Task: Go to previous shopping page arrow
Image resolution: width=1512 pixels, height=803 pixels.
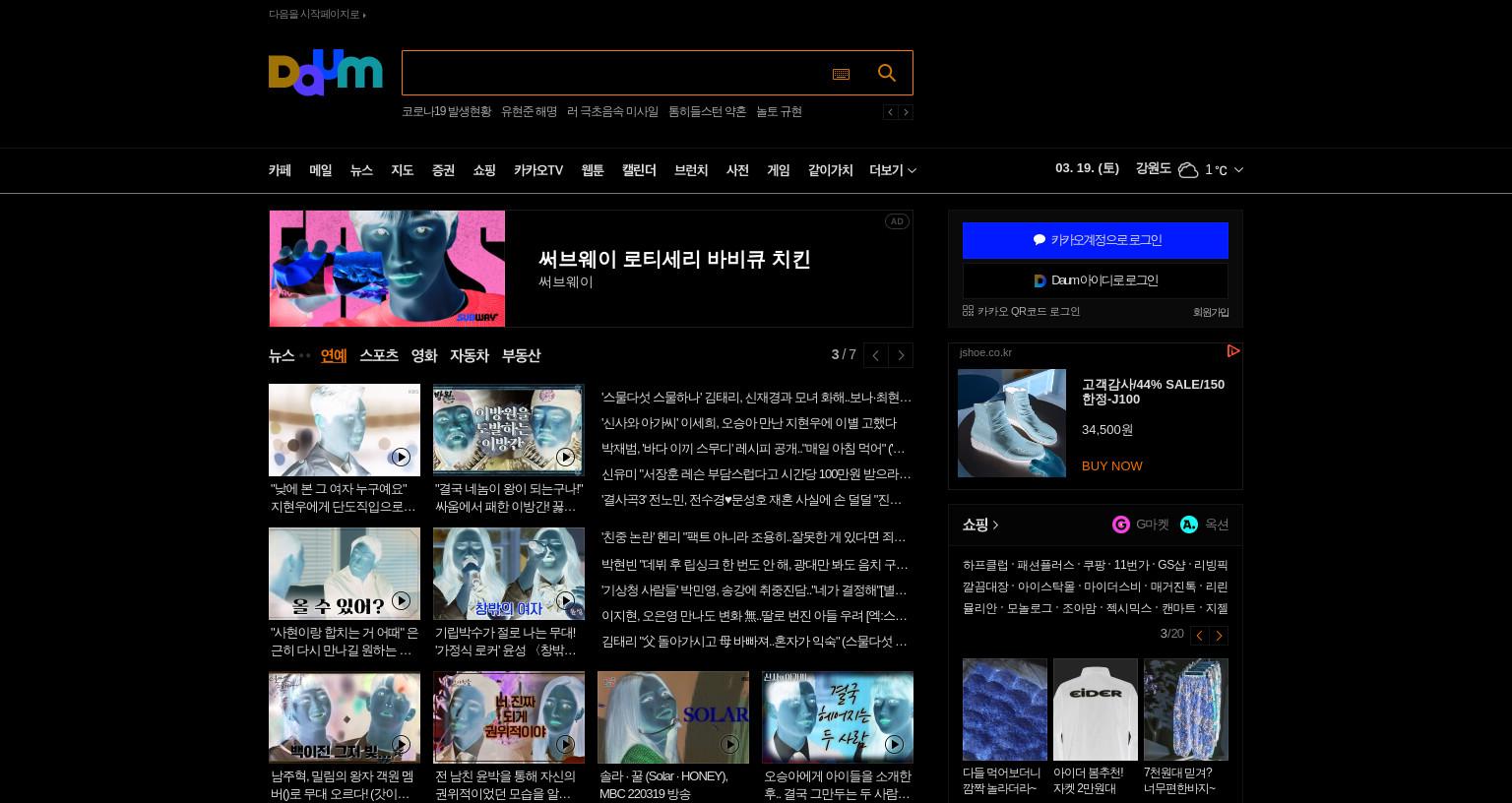Action: click(x=1199, y=636)
